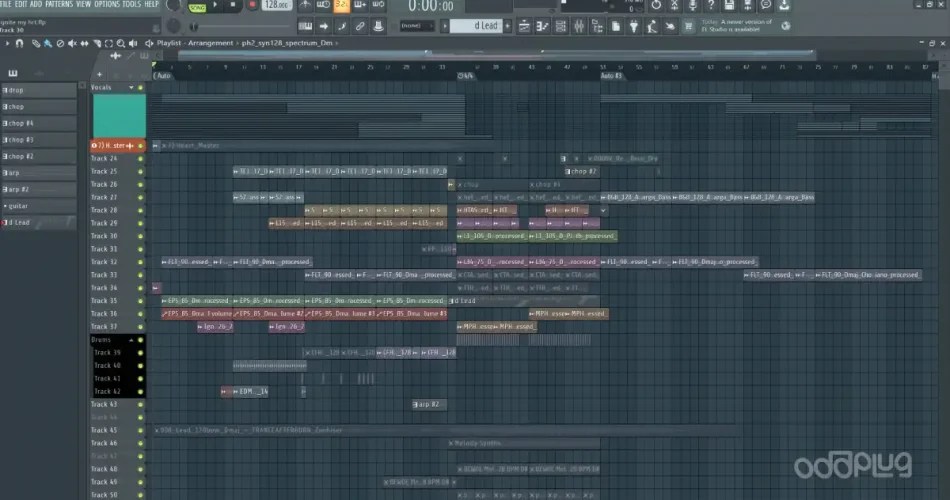Select the Playlist select tool

(108, 43)
